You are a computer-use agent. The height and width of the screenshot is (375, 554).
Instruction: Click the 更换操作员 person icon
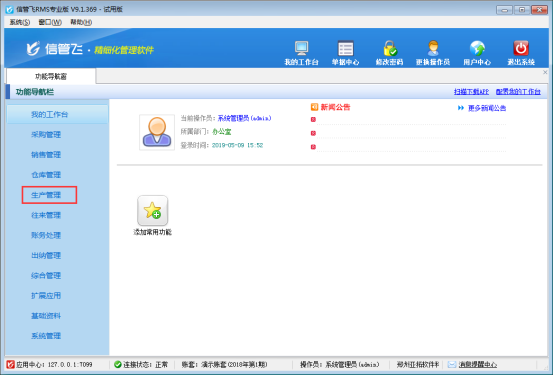click(x=433, y=48)
